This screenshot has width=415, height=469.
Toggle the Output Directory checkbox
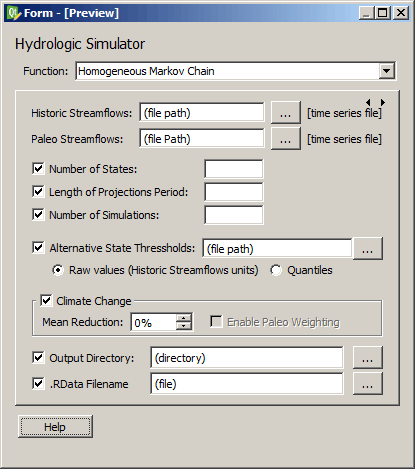click(x=38, y=358)
